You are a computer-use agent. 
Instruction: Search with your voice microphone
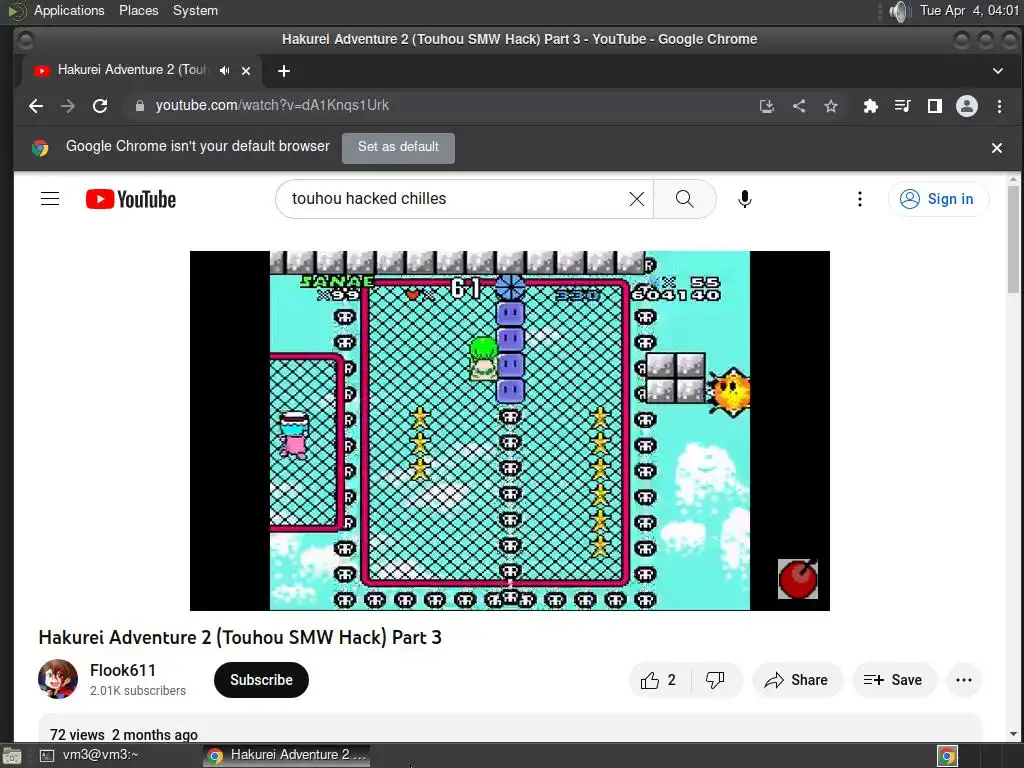pos(744,199)
